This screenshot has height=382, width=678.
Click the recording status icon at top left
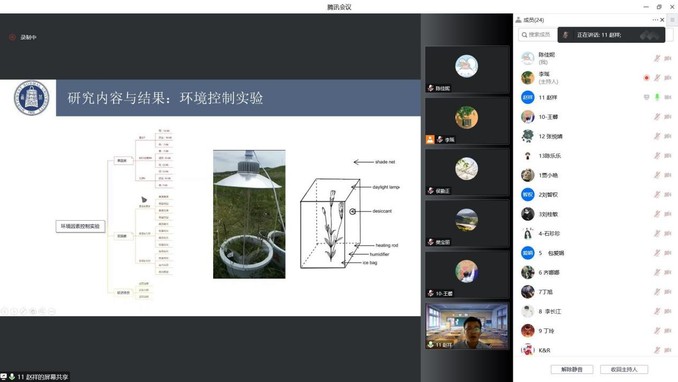click(x=12, y=37)
